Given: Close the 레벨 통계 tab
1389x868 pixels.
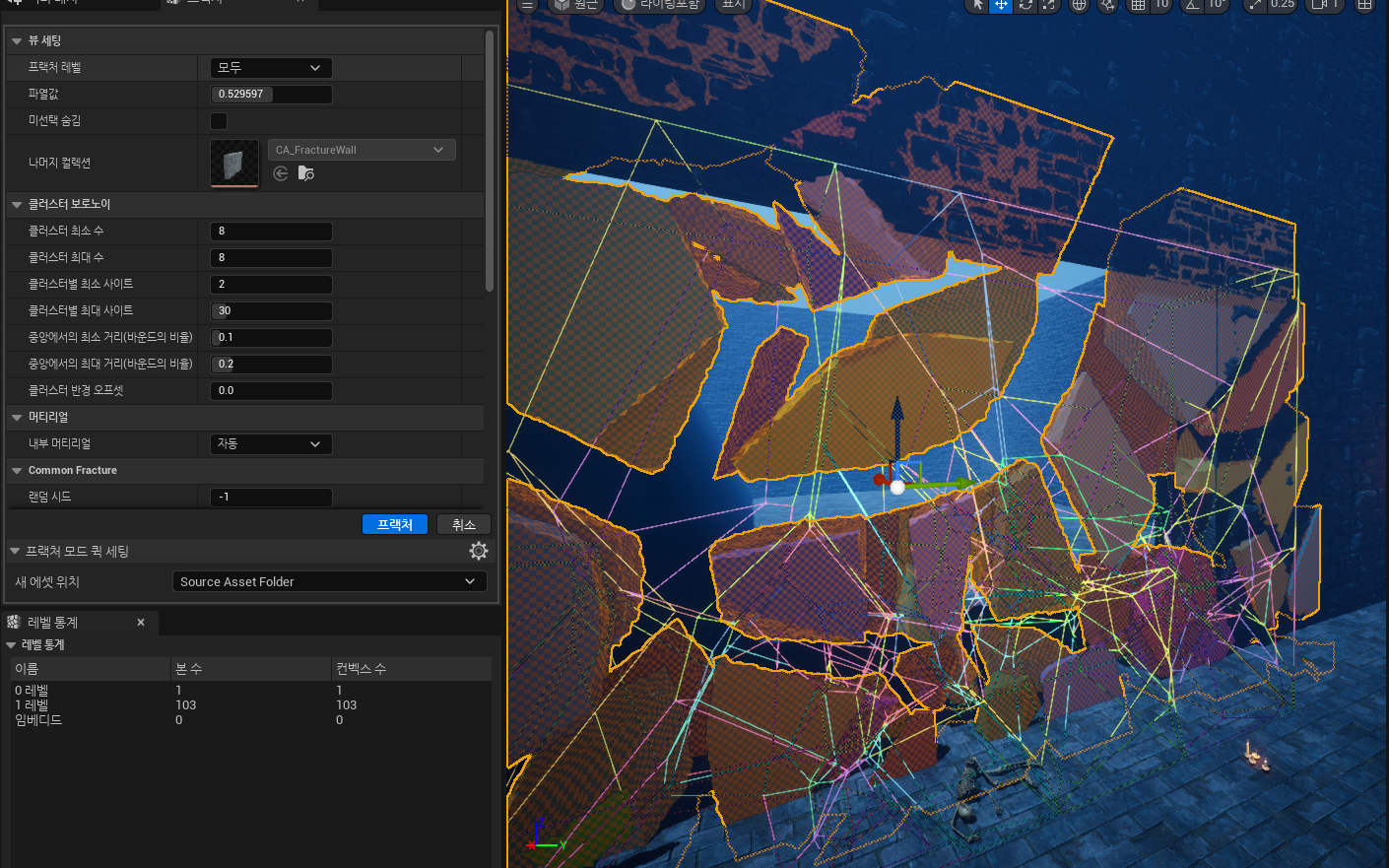Looking at the screenshot, I should pyautogui.click(x=141, y=623).
